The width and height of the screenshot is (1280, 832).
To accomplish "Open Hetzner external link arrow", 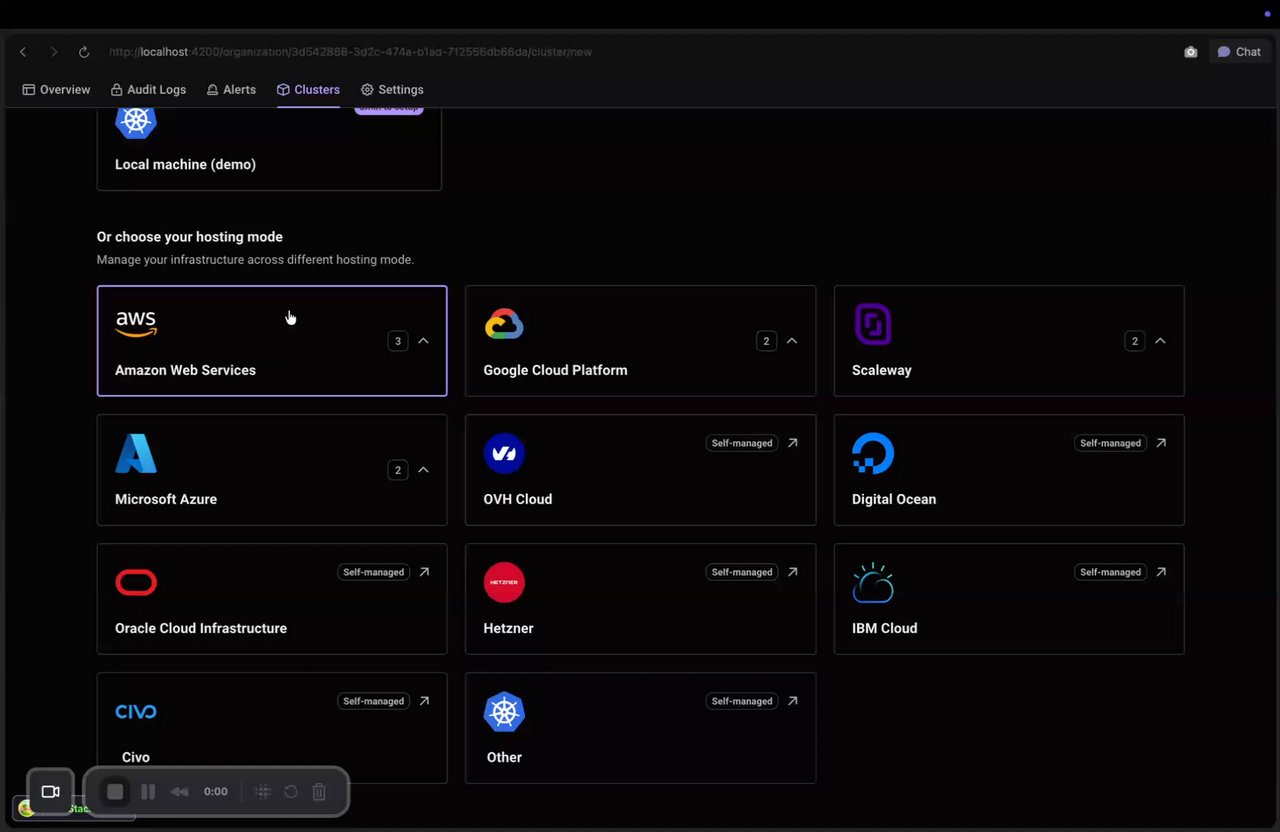I will [792, 572].
